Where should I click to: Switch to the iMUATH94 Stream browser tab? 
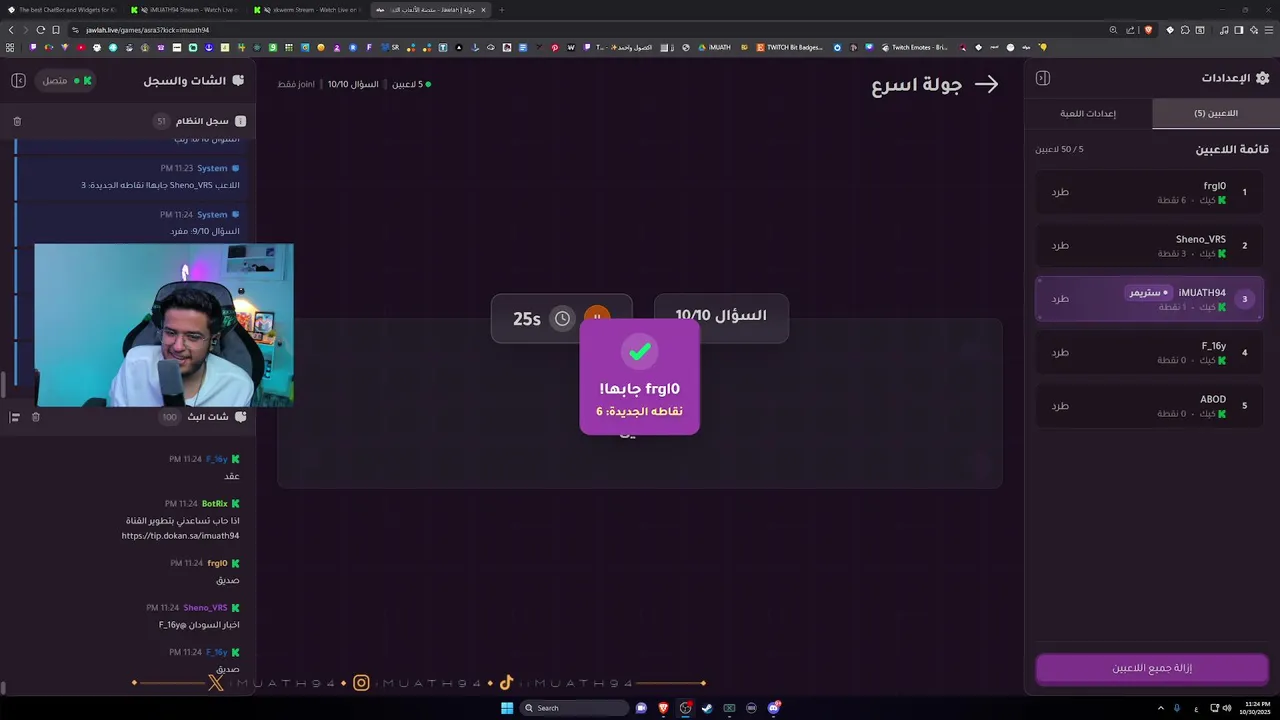click(184, 10)
